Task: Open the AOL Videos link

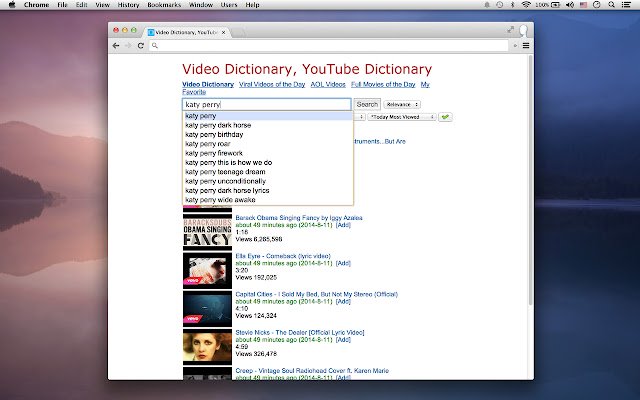Action: tap(328, 84)
